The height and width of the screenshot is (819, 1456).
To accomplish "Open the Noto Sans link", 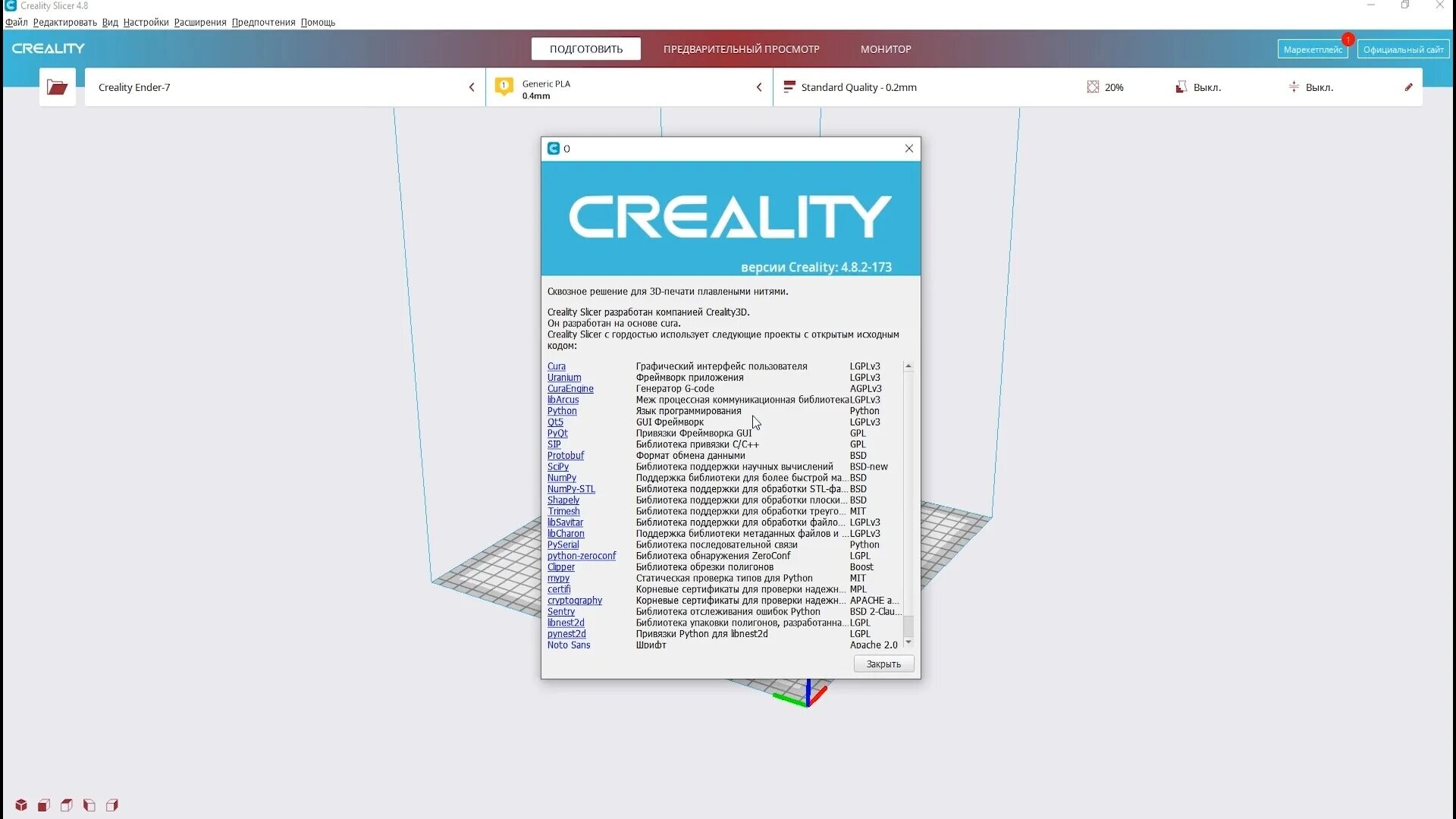I will coord(569,645).
